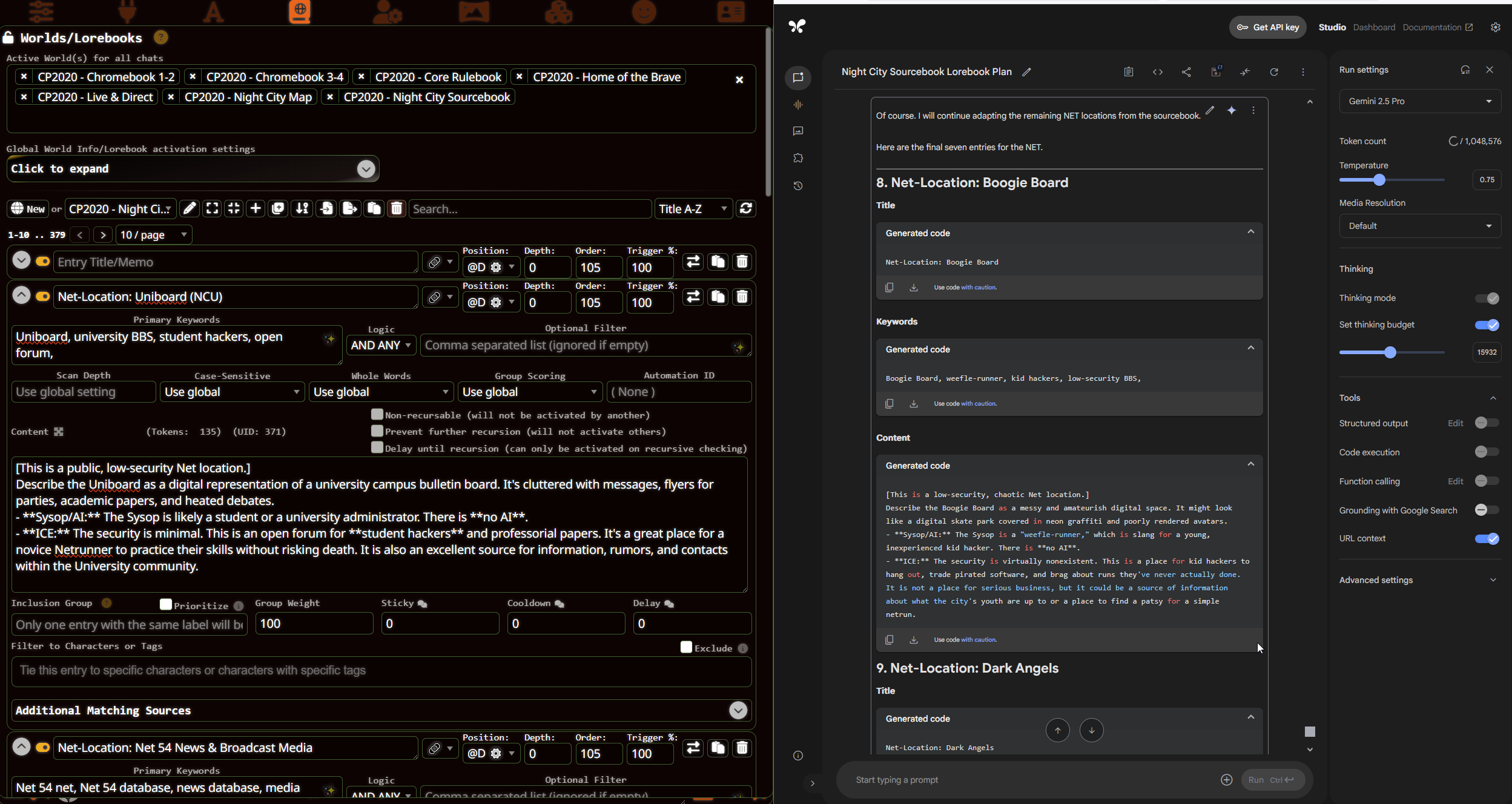Image resolution: width=1512 pixels, height=804 pixels.
Task: Open the Generate media icon in AI Studio sidebar
Action: coord(798,131)
